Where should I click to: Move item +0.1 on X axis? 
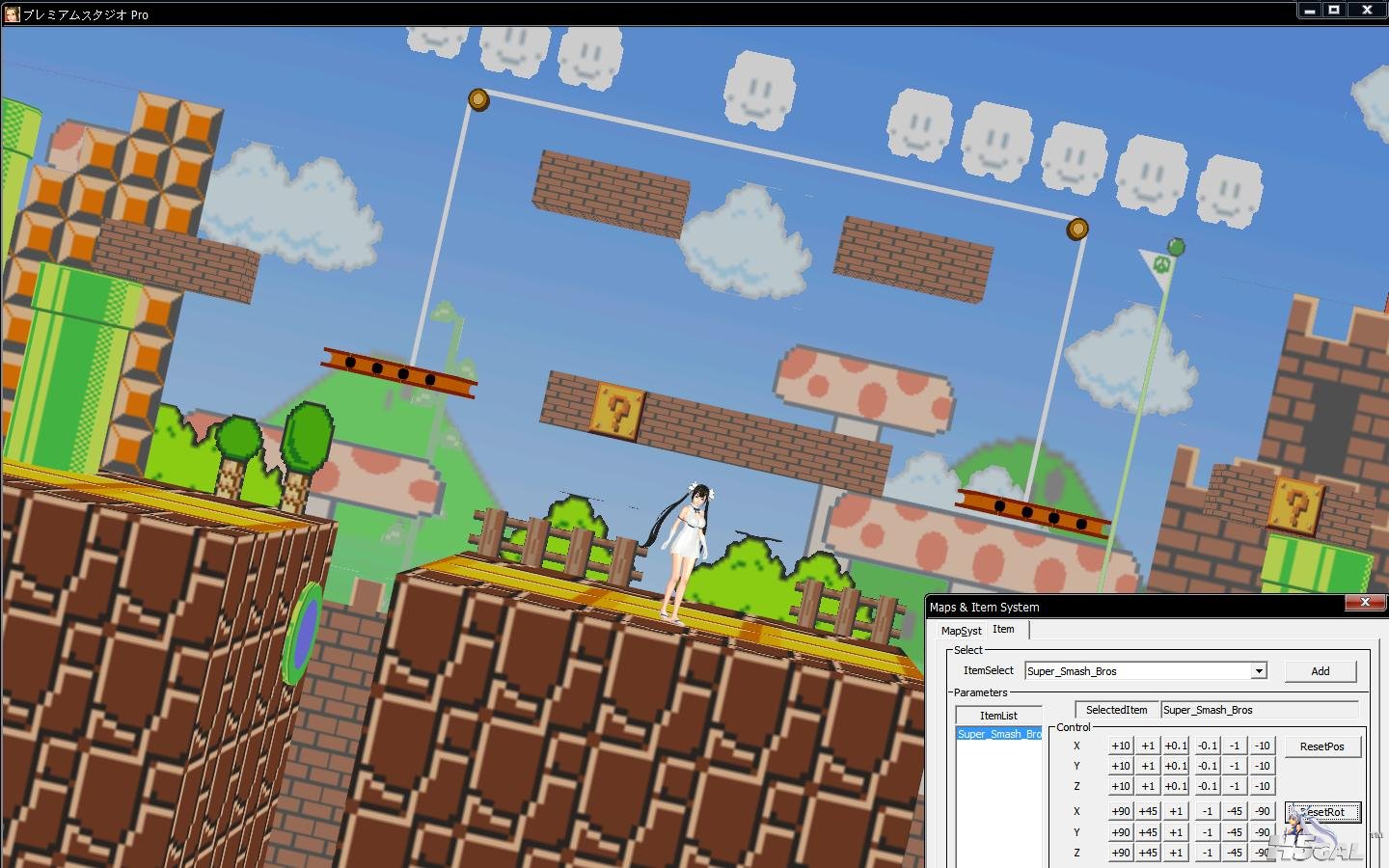point(1175,746)
